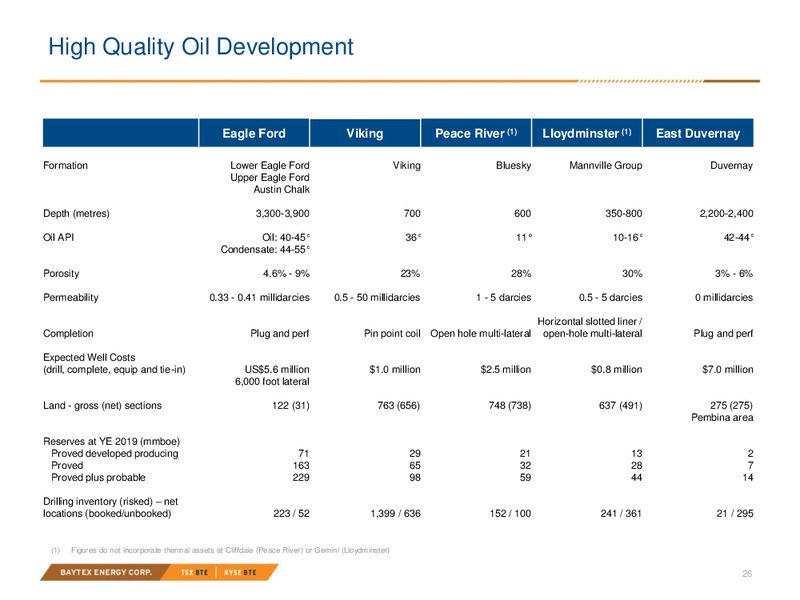Click 'Reserves at YE 2019 (mmboe)' label
Image resolution: width=800 pixels, height=600 pixels.
(111, 441)
